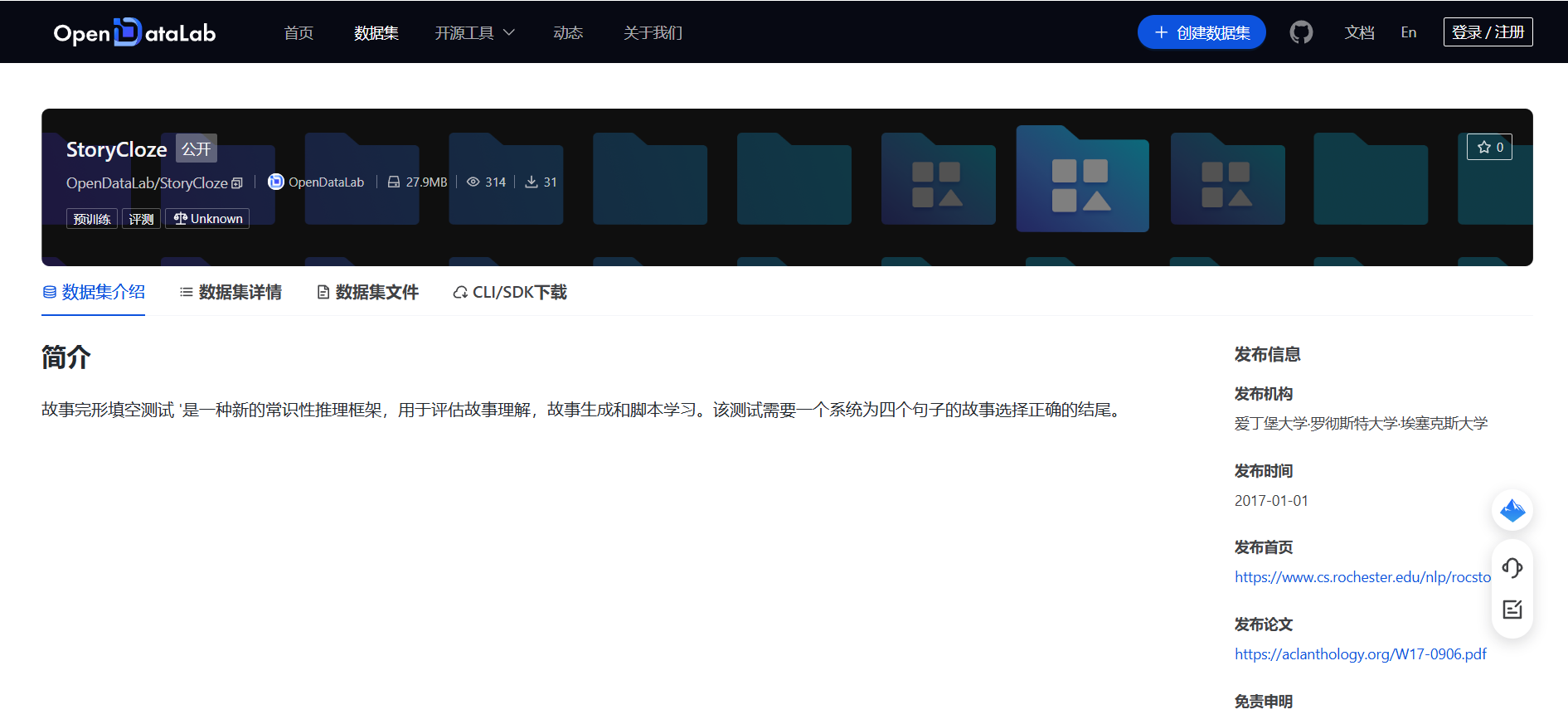
Task: Switch to CLI/SDK下载 tab
Action: [x=510, y=292]
